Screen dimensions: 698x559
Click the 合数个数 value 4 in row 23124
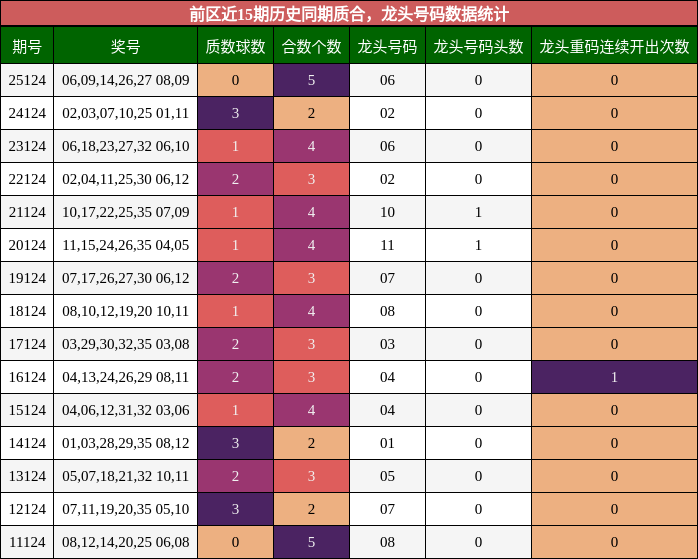pyautogui.click(x=312, y=146)
